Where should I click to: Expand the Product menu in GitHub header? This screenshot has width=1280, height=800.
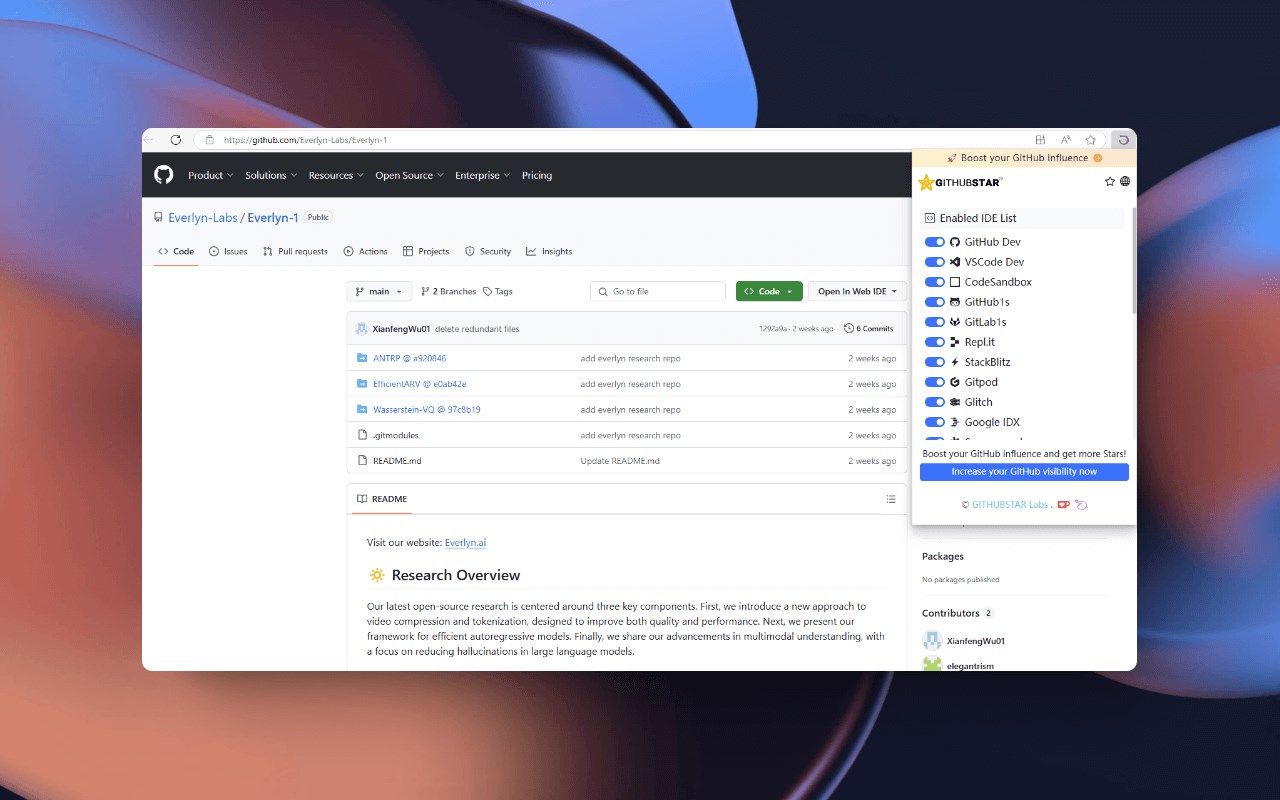[x=211, y=175]
